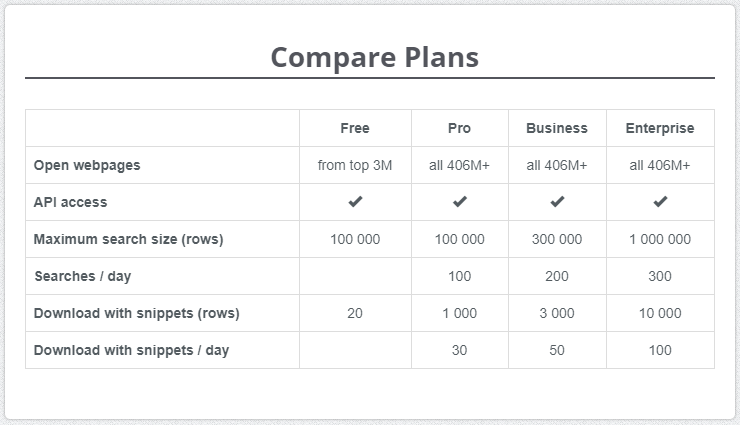The image size is (740, 425).
Task: Click the 1 000 000 Enterprise search size
Action: click(x=660, y=239)
